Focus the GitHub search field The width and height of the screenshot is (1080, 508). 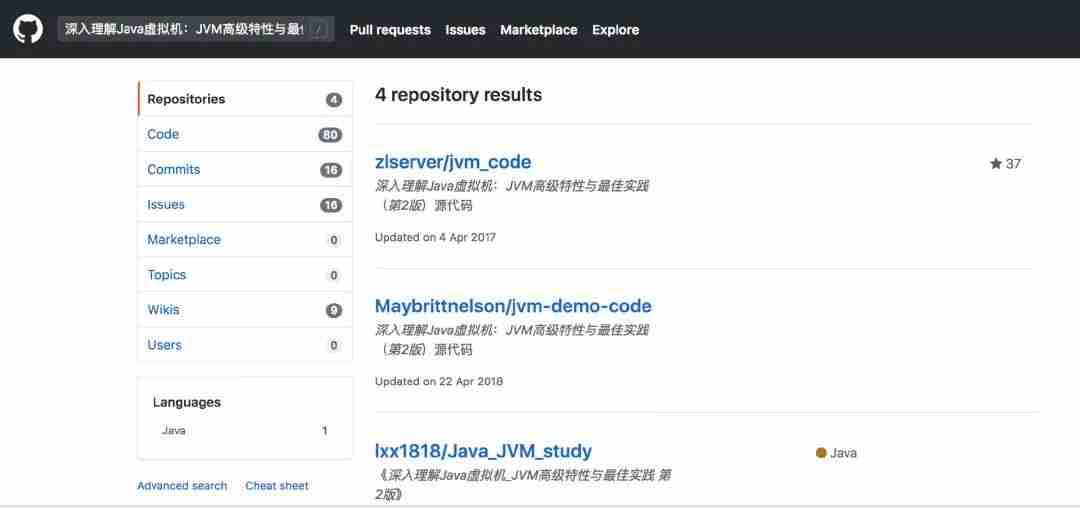[x=196, y=30]
